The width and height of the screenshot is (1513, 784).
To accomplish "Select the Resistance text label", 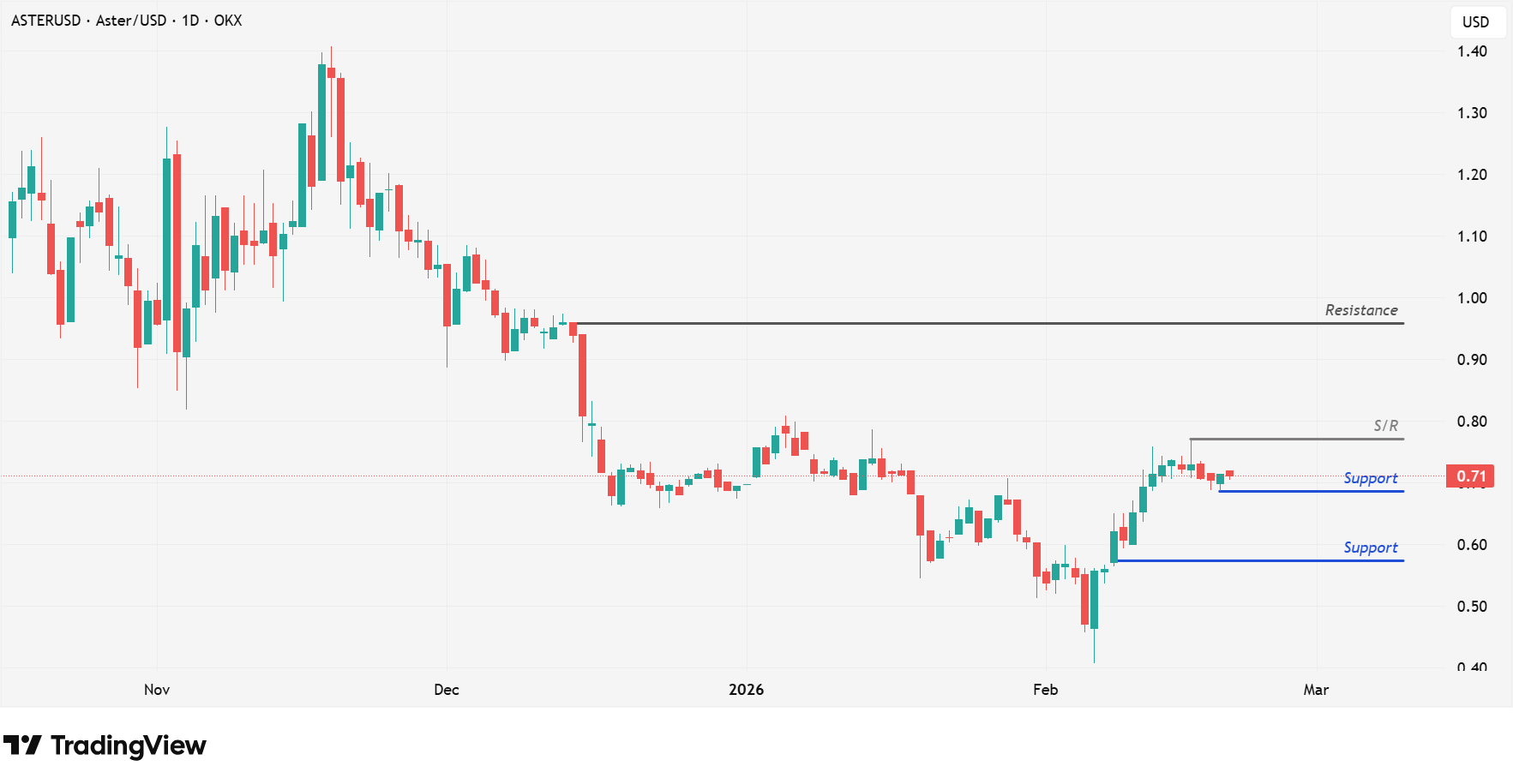I will (1361, 310).
